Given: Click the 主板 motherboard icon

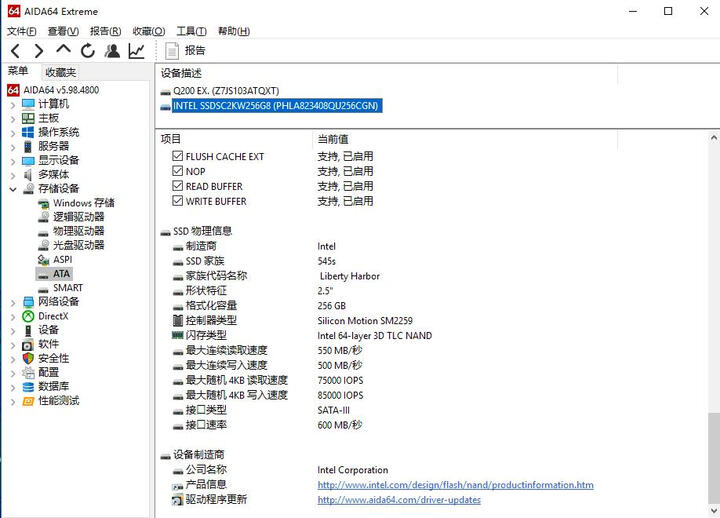Looking at the screenshot, I should (x=28, y=118).
